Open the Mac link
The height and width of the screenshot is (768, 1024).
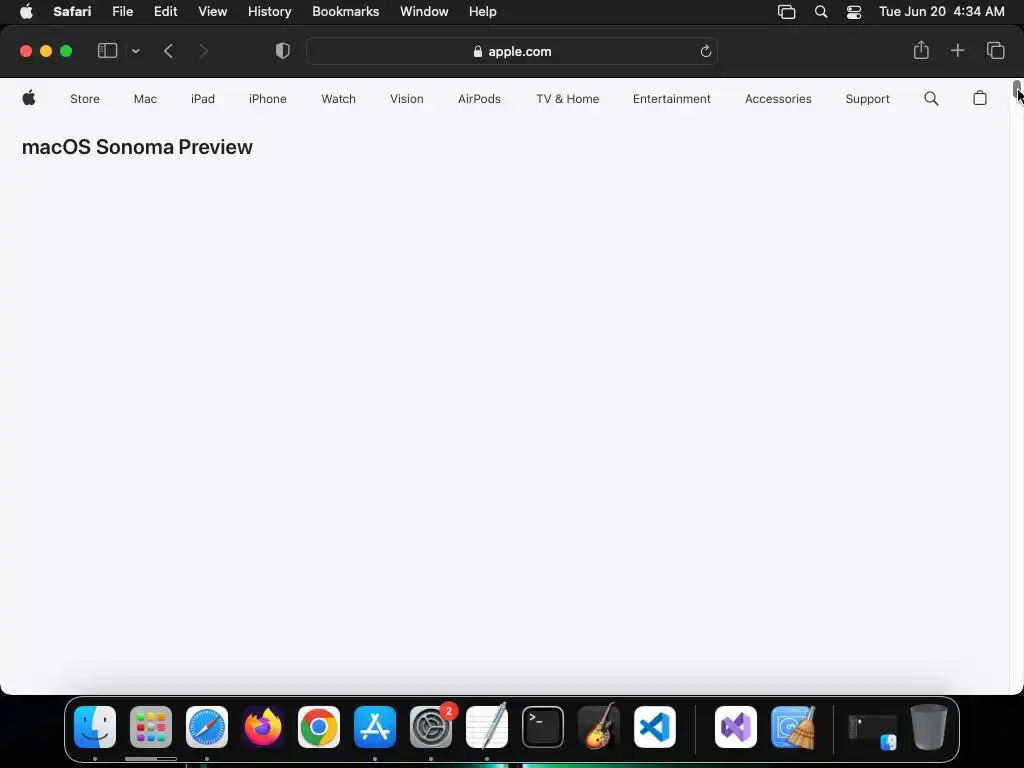pos(145,99)
